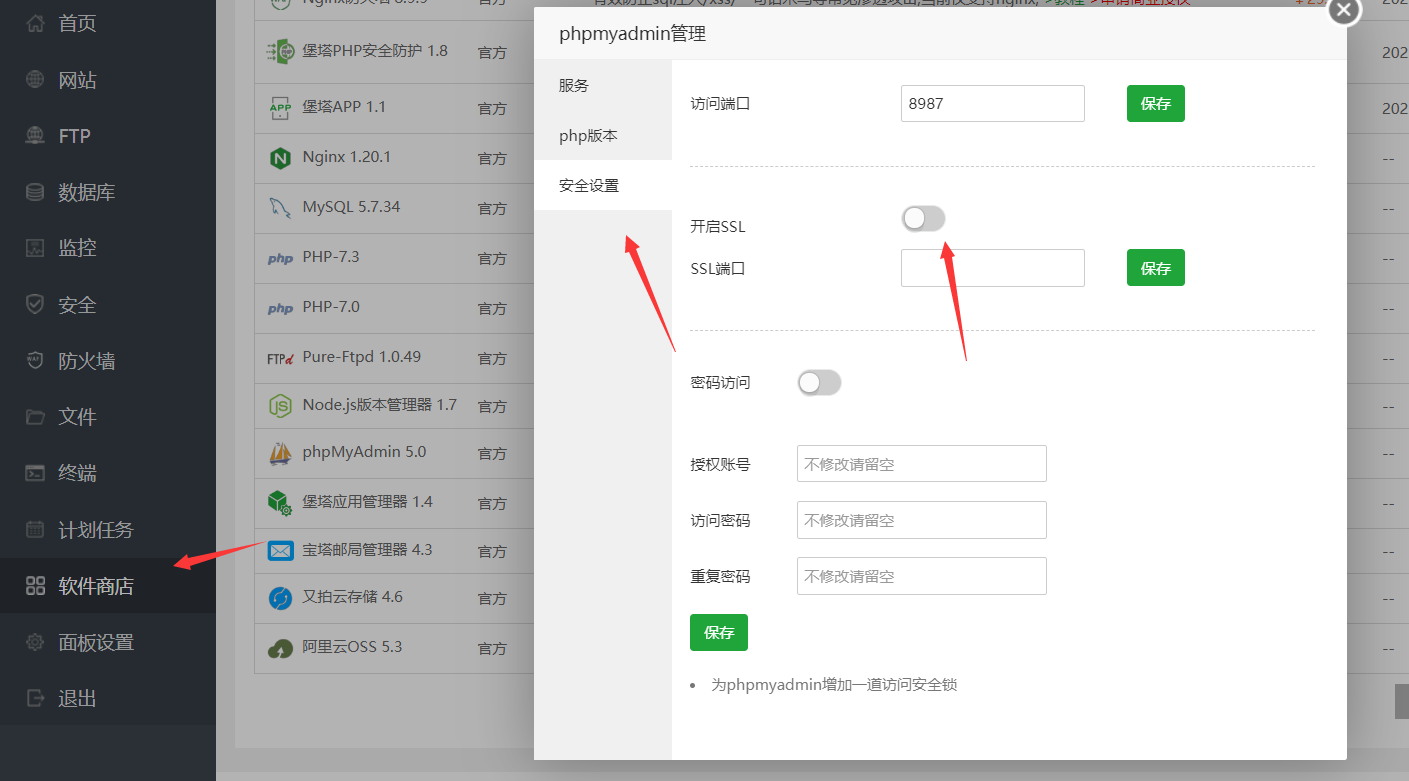The height and width of the screenshot is (781, 1409).
Task: Click the MySQL 5.7.34 dolphin icon
Action: pyautogui.click(x=280, y=208)
